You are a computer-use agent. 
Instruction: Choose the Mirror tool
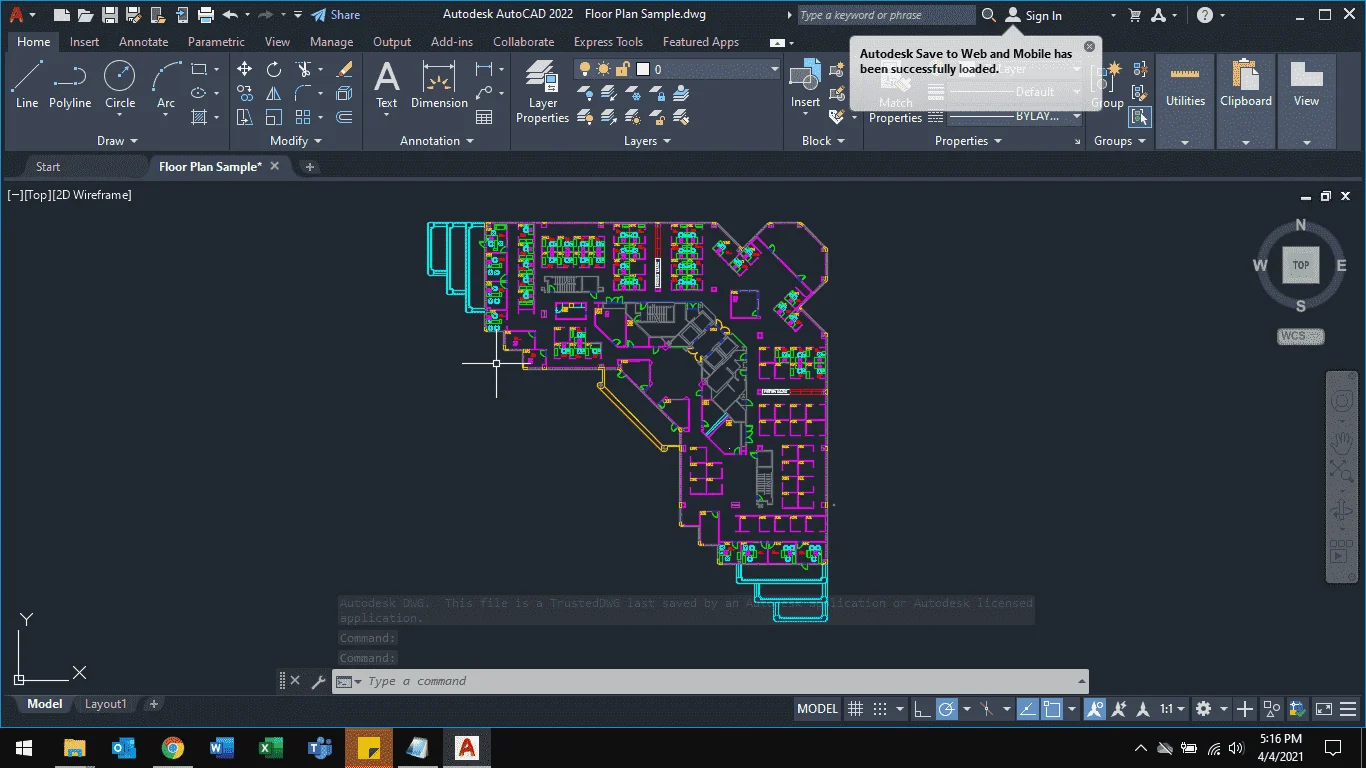coord(274,93)
